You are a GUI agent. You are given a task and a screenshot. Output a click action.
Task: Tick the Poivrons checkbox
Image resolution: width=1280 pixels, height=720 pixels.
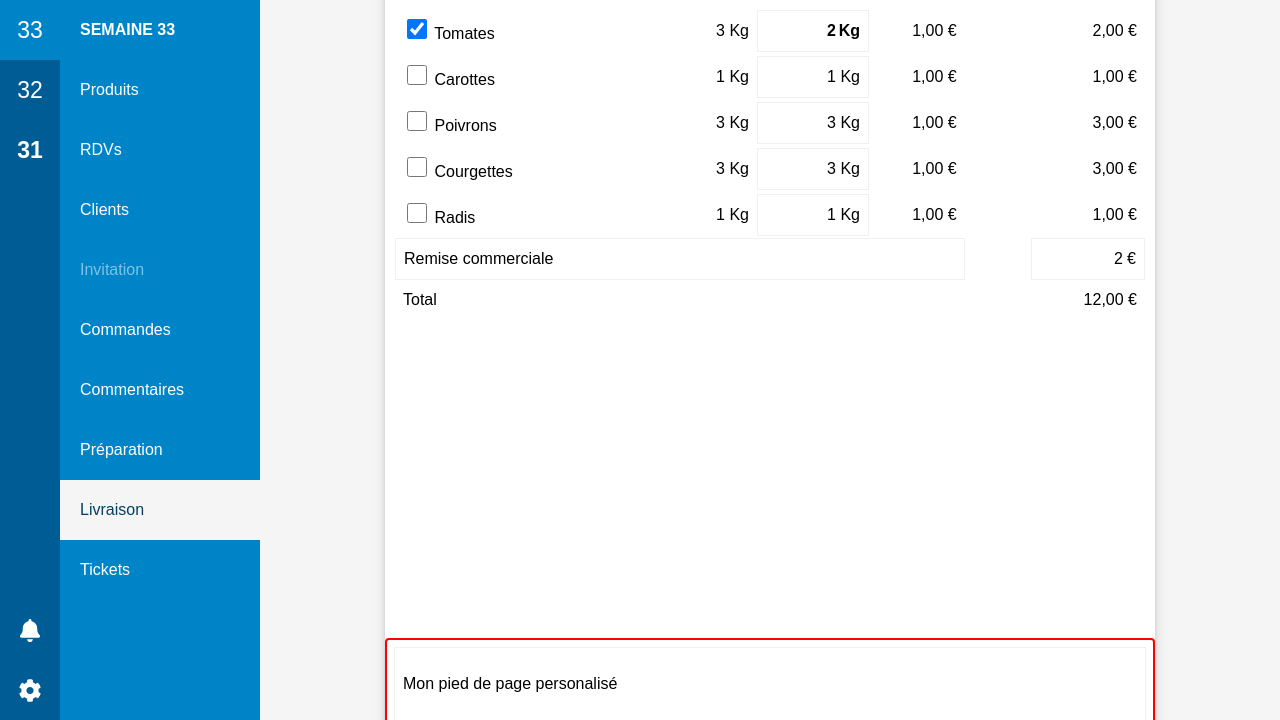(417, 121)
